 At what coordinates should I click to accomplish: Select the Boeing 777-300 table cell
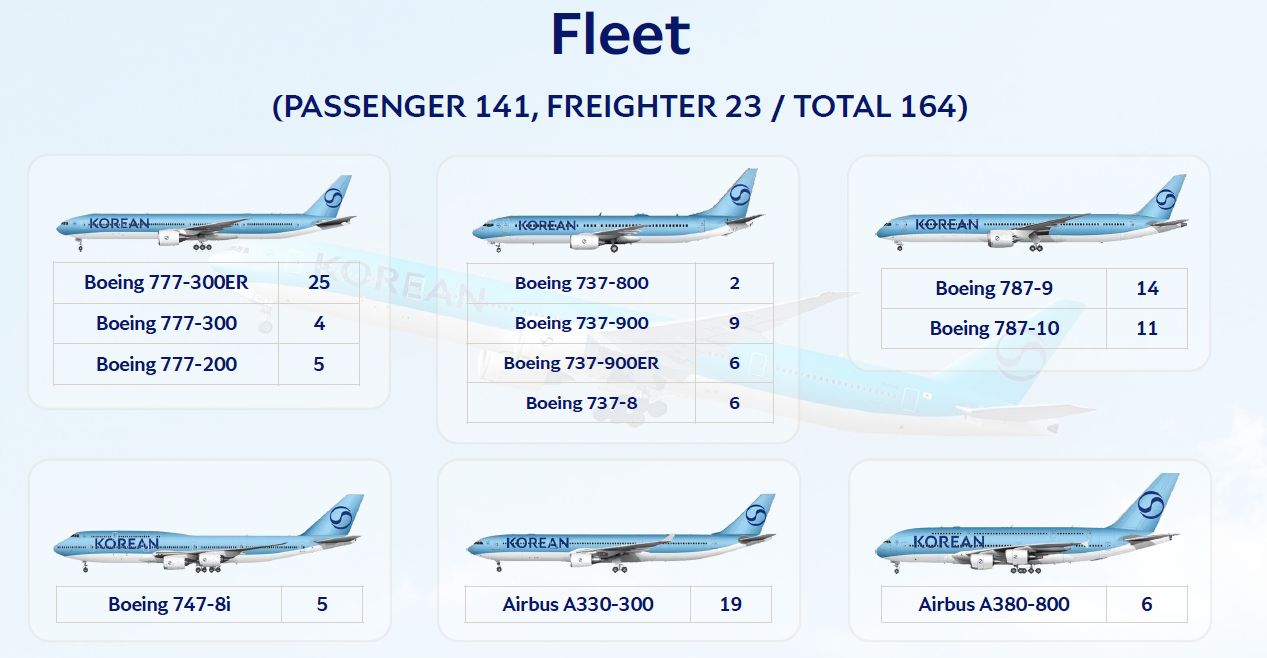pos(166,324)
